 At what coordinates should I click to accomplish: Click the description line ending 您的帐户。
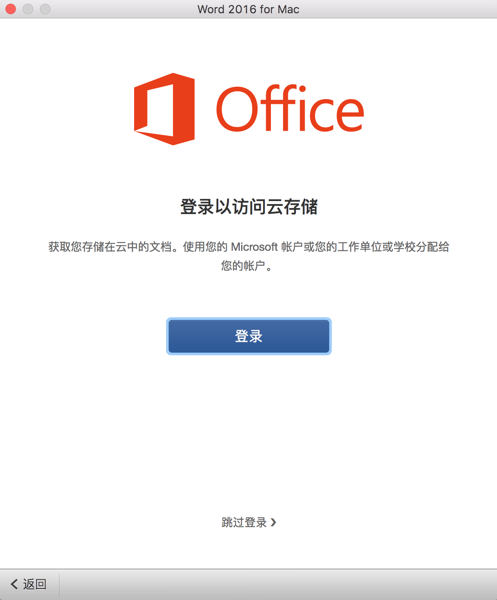246,266
